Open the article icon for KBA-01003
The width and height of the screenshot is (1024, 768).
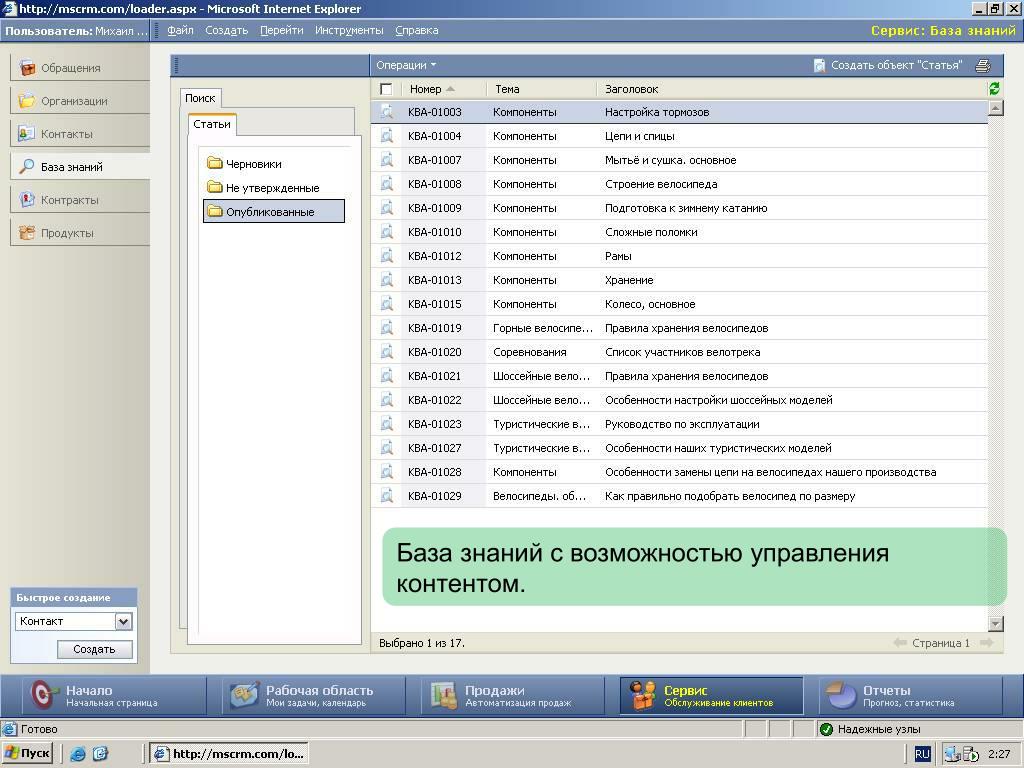point(387,112)
